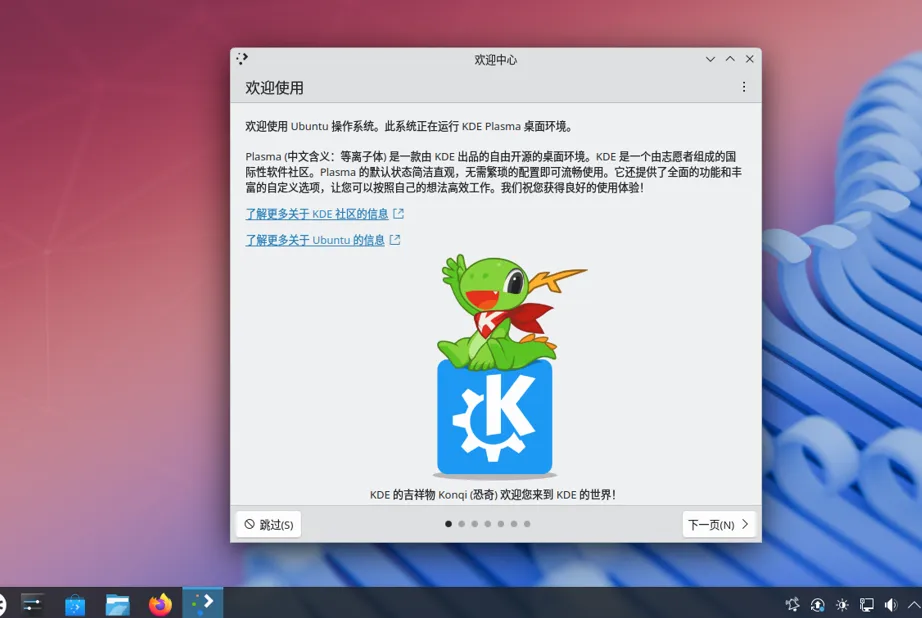This screenshot has width=922, height=618.
Task: Click the Konqi caption text below mascot
Action: 493,495
